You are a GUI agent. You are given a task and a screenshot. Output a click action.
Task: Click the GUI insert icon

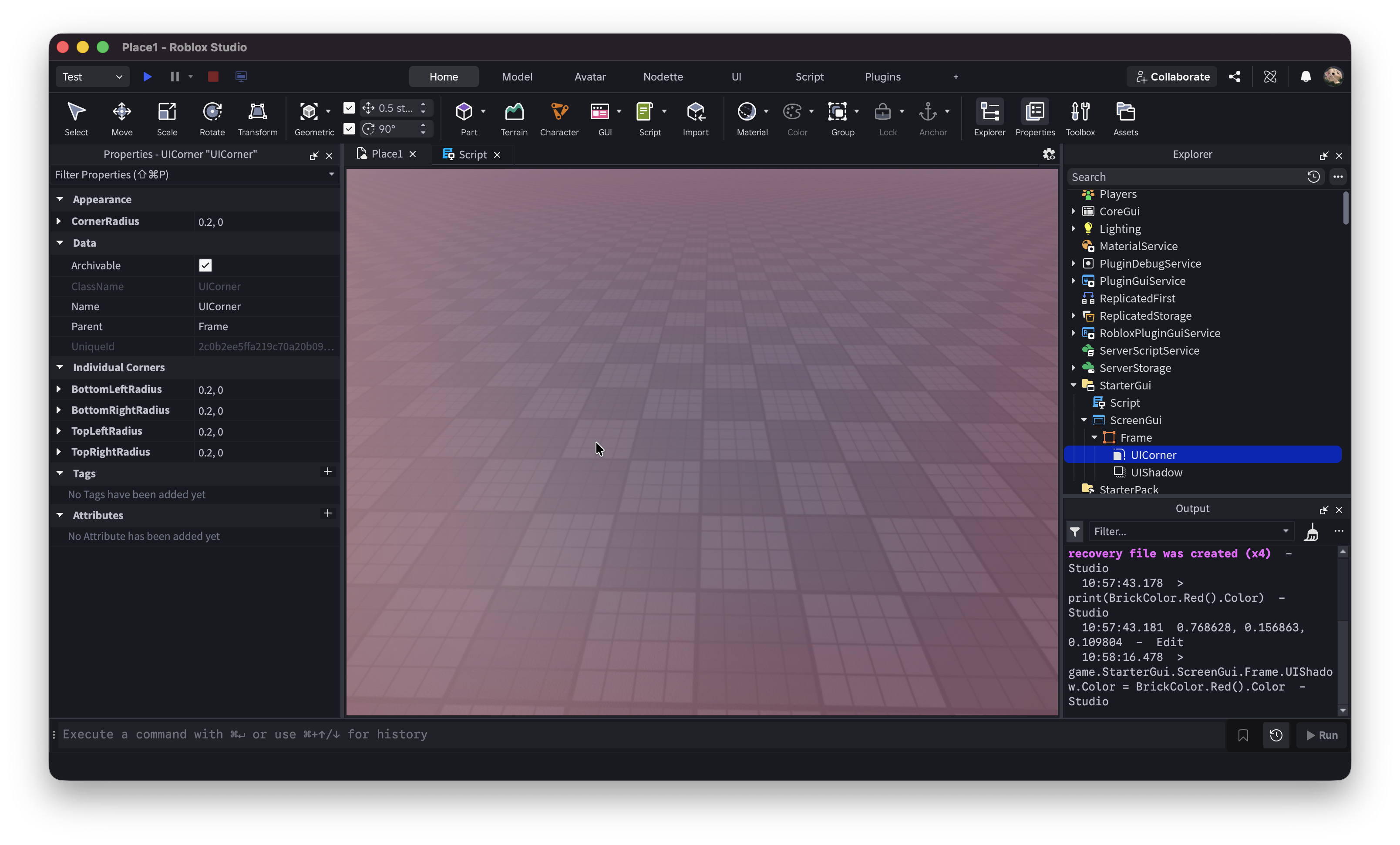tap(599, 112)
